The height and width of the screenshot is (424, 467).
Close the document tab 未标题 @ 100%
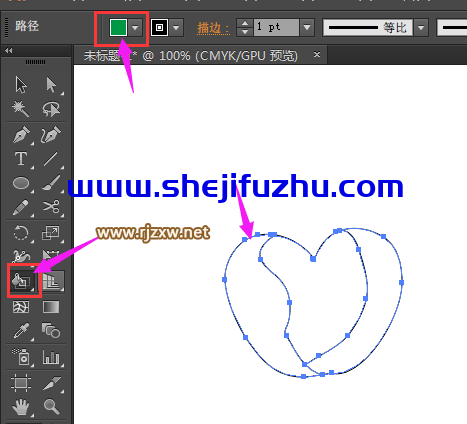pyautogui.click(x=317, y=54)
